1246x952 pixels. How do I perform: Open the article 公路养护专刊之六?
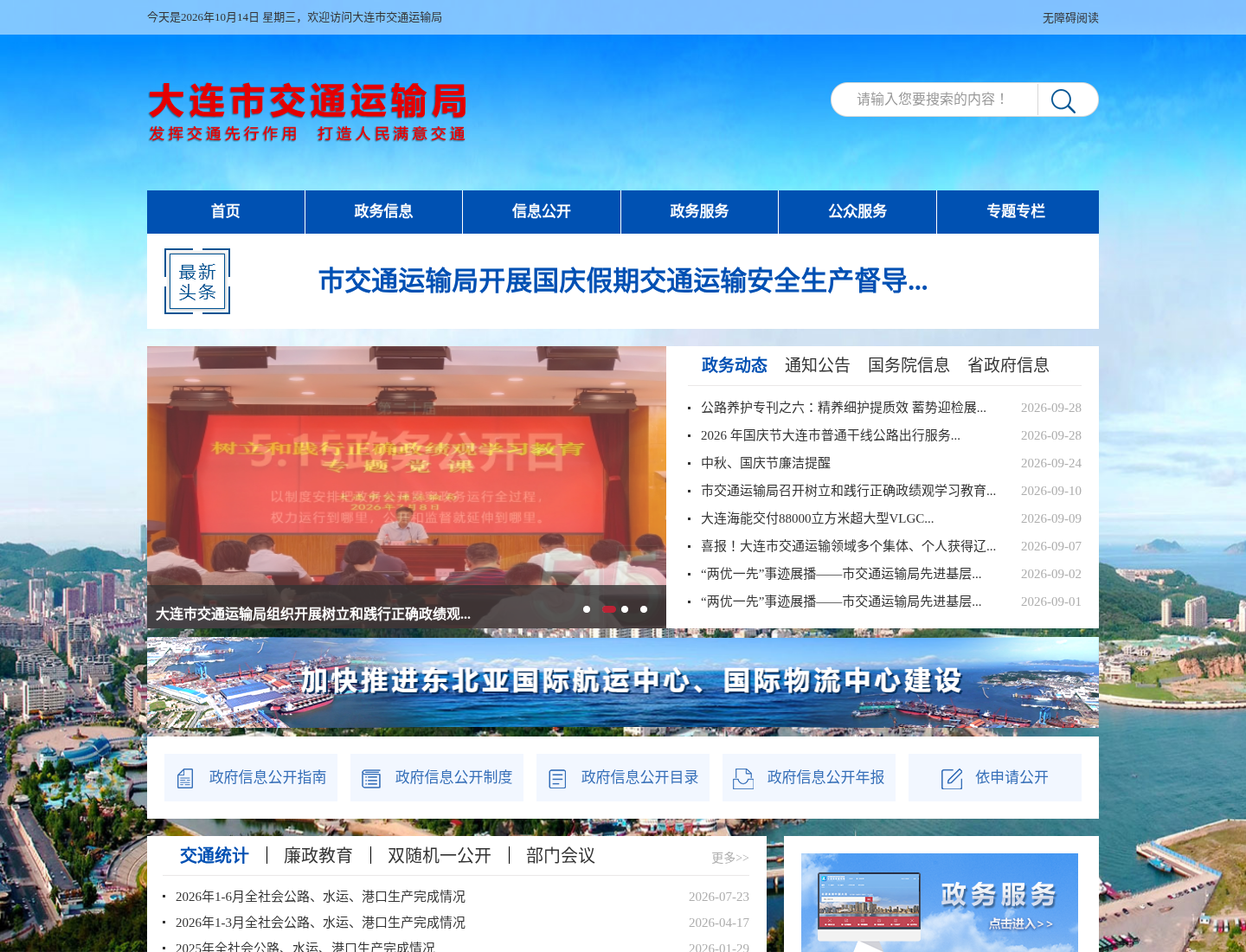click(x=844, y=408)
